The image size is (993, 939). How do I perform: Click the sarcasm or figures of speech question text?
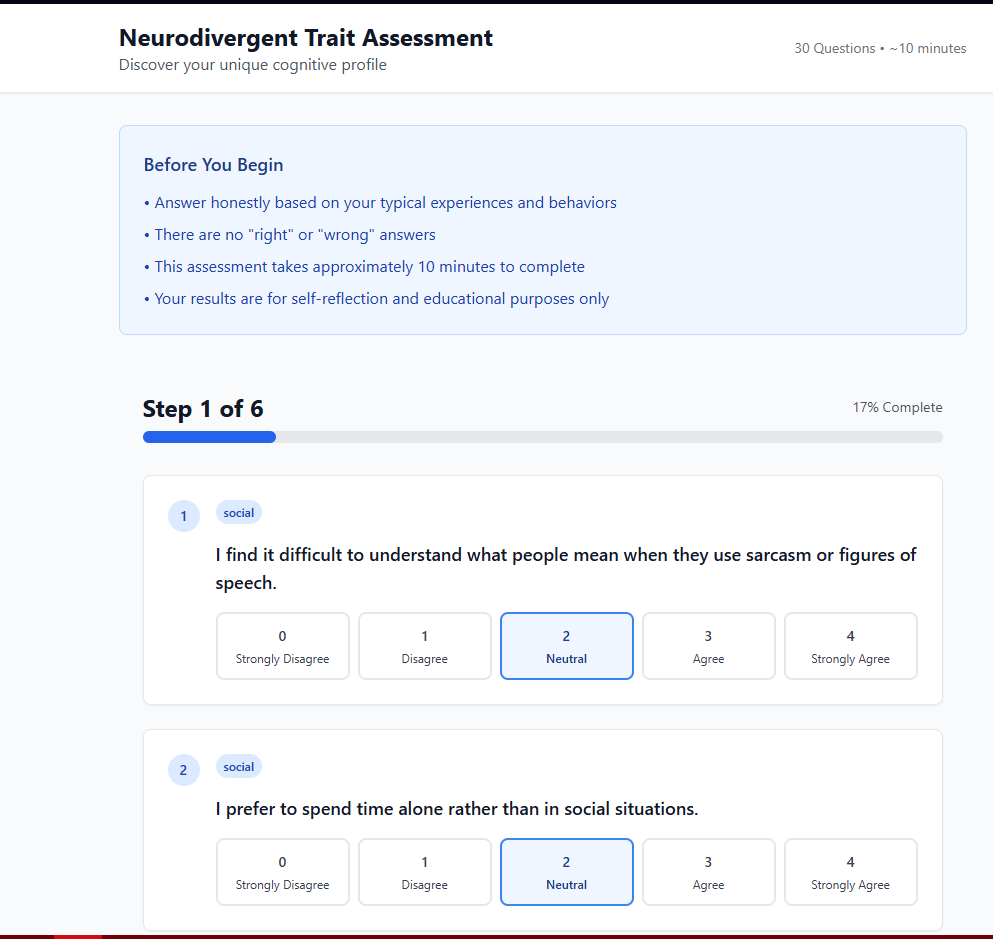(566, 569)
